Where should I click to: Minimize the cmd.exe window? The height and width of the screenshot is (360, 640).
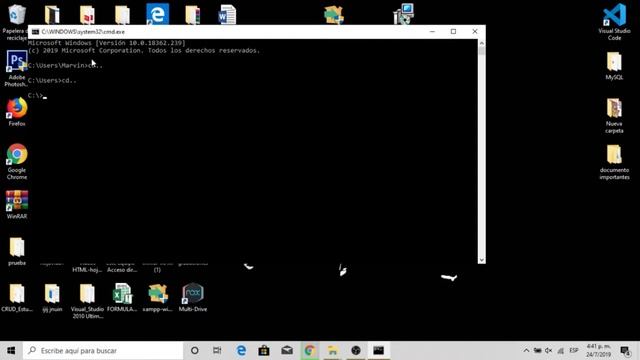point(432,32)
